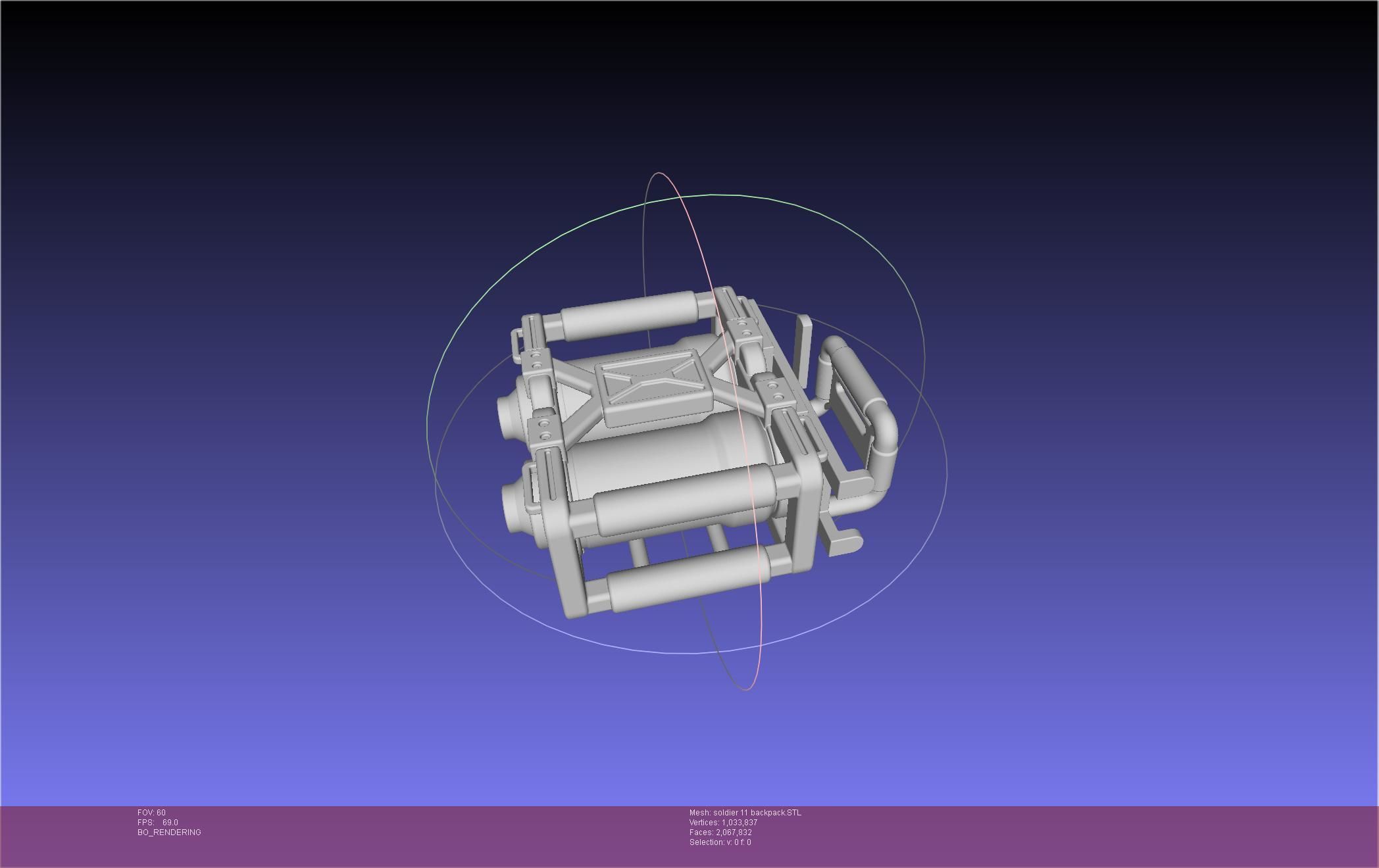Click the FPS: 69.0 readout
Image resolution: width=1379 pixels, height=868 pixels.
(x=157, y=823)
